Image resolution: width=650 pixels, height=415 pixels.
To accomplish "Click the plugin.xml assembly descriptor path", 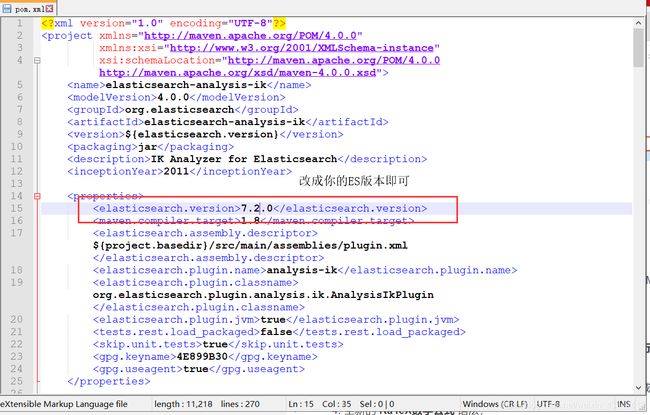I will pyautogui.click(x=250, y=245).
